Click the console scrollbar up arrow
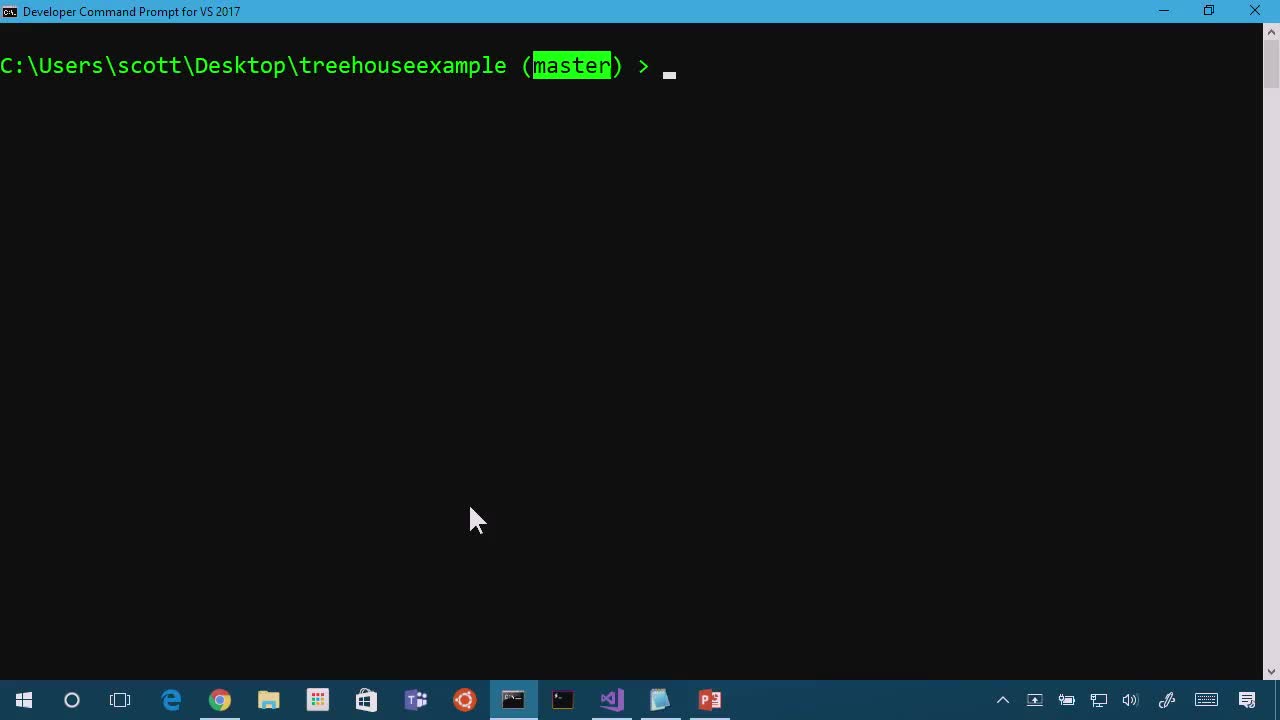 coord(1271,31)
